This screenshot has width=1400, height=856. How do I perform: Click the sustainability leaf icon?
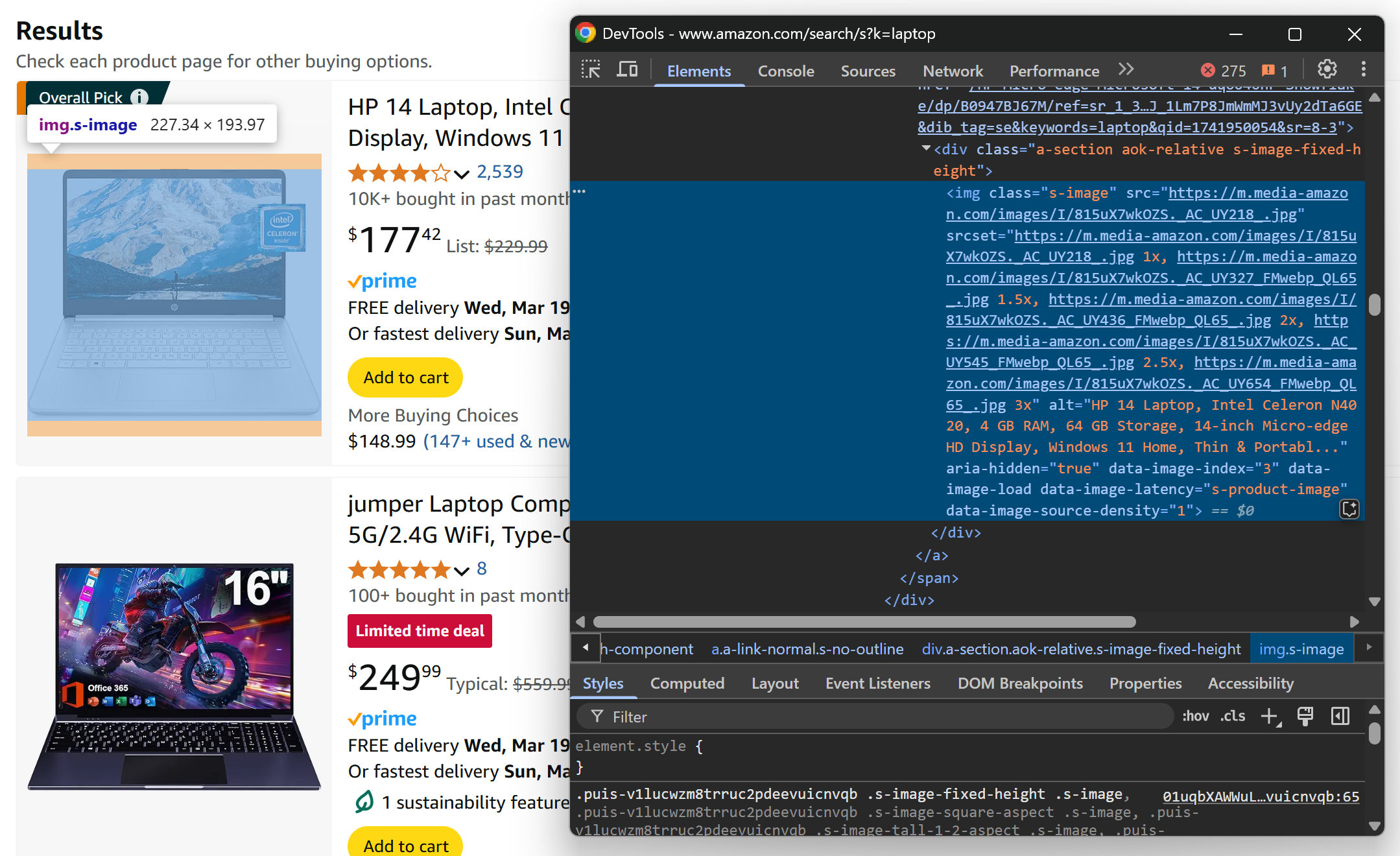pyautogui.click(x=364, y=802)
